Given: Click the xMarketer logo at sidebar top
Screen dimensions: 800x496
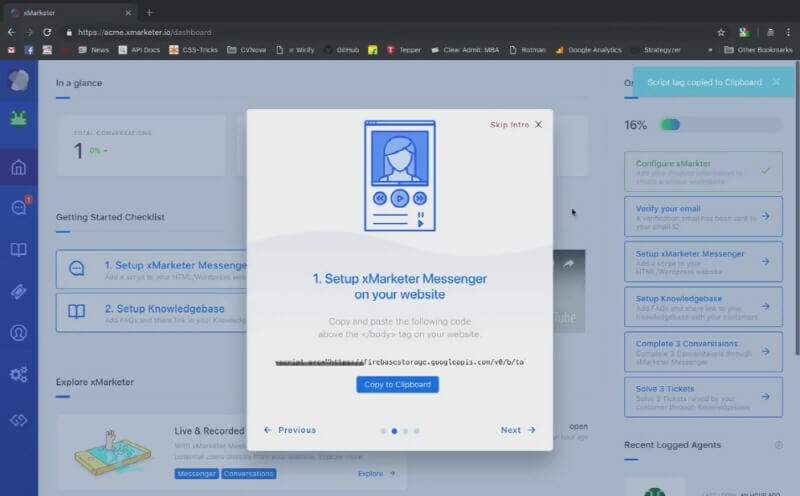Looking at the screenshot, I should pyautogui.click(x=18, y=80).
